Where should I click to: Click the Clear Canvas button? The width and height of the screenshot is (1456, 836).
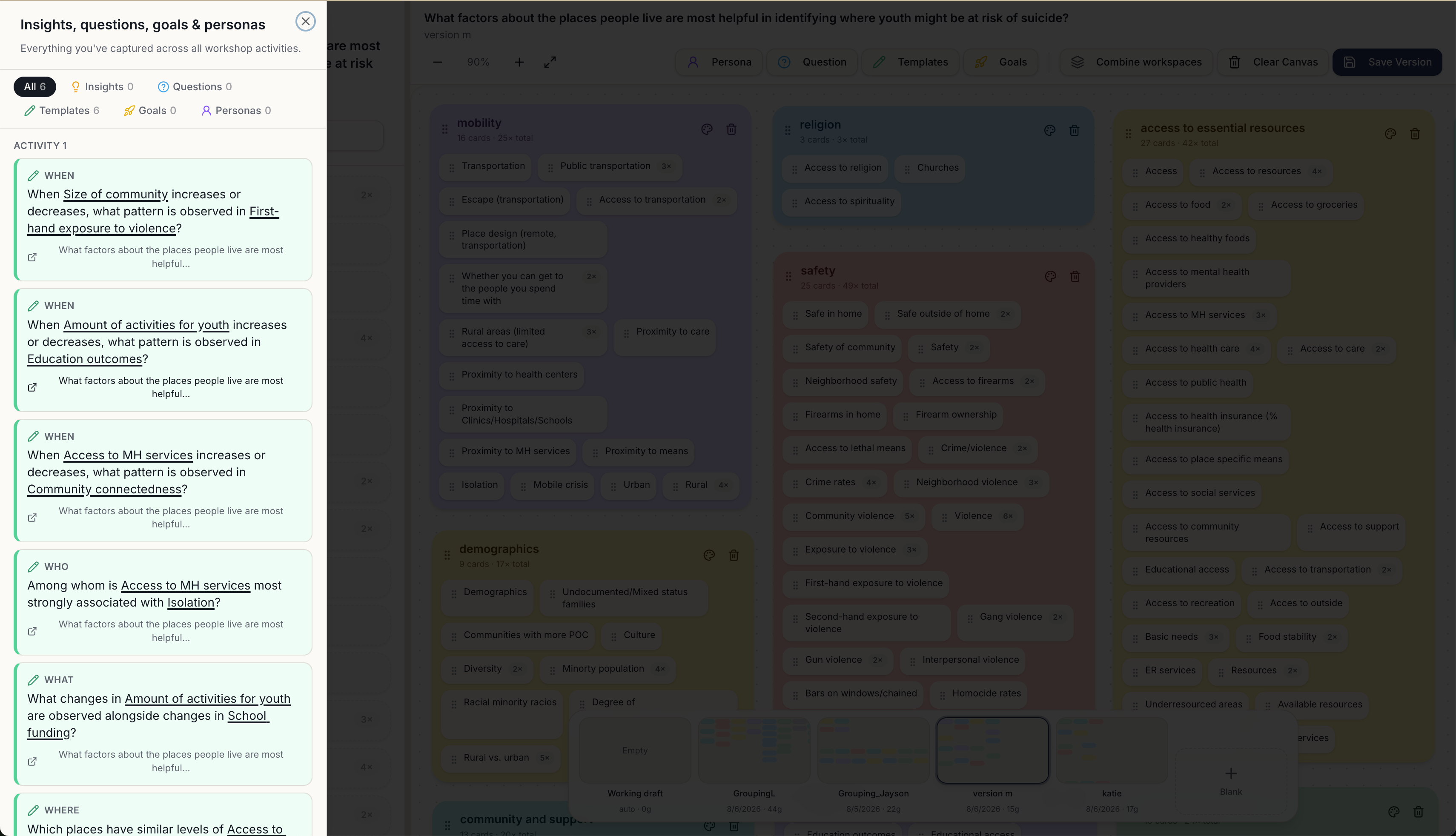[1273, 62]
